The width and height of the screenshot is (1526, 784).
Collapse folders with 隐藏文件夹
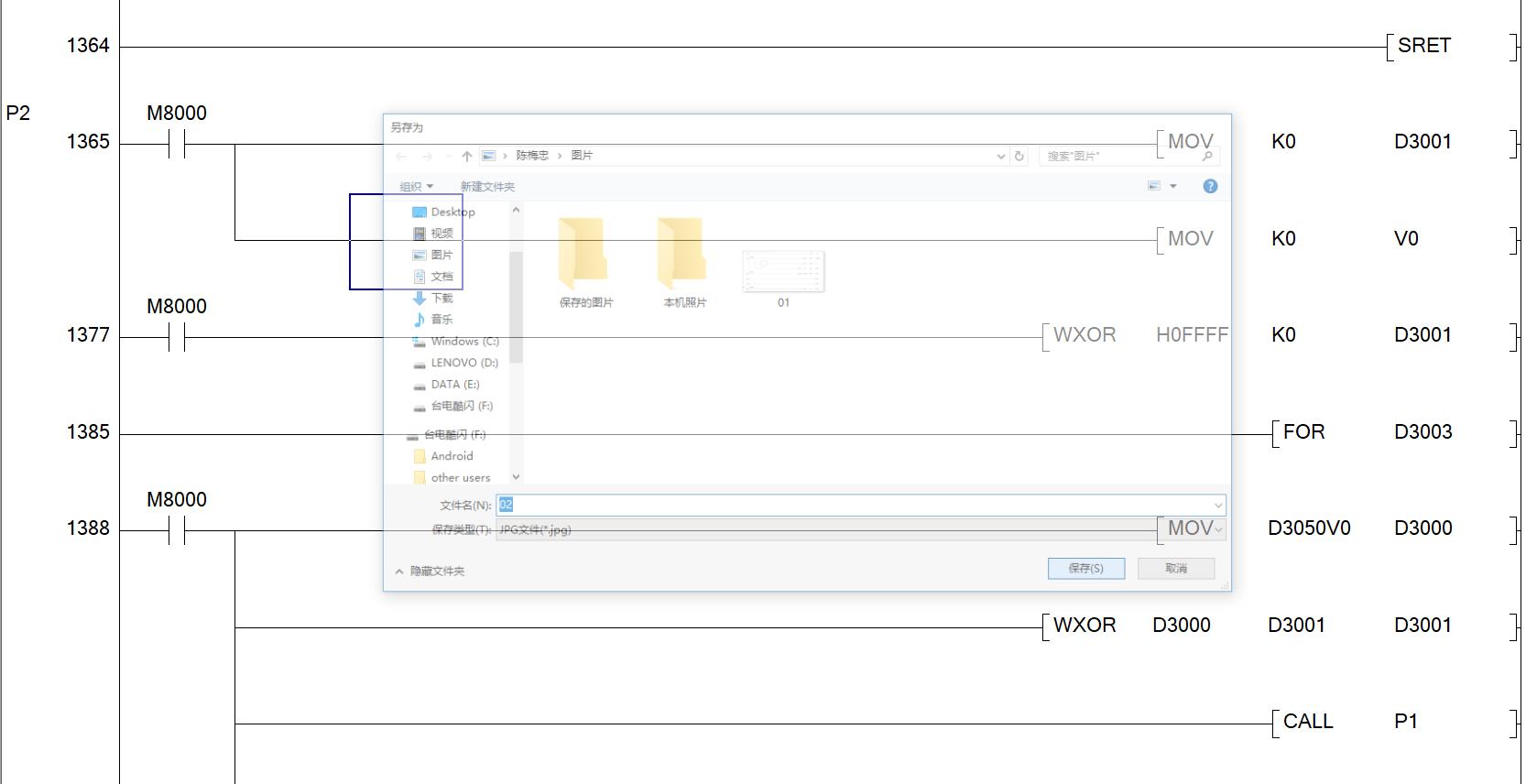tap(431, 572)
